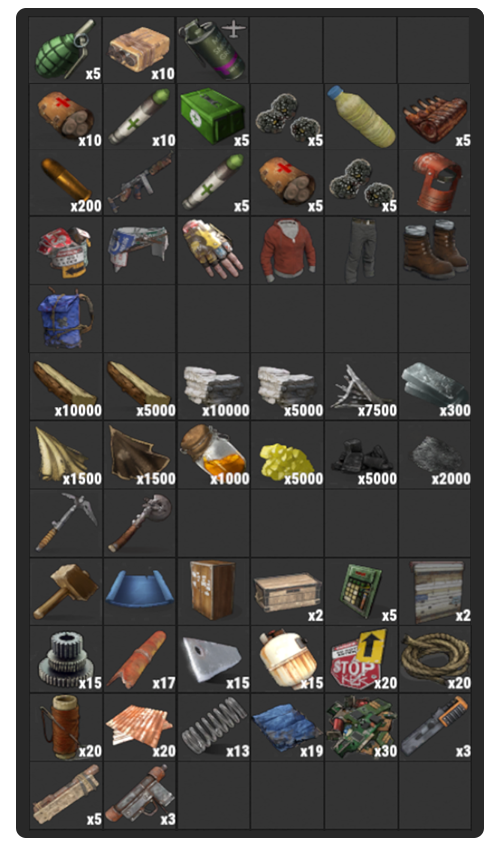Select the road signs x20 stack
Image resolution: width=500 pixels, height=846 pixels.
pyautogui.click(x=360, y=659)
